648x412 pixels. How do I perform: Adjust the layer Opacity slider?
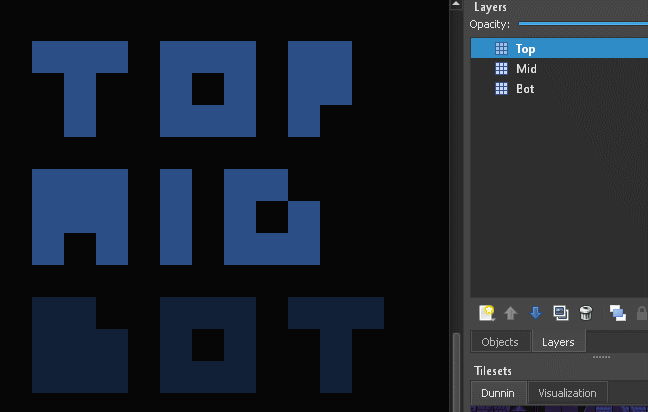583,24
